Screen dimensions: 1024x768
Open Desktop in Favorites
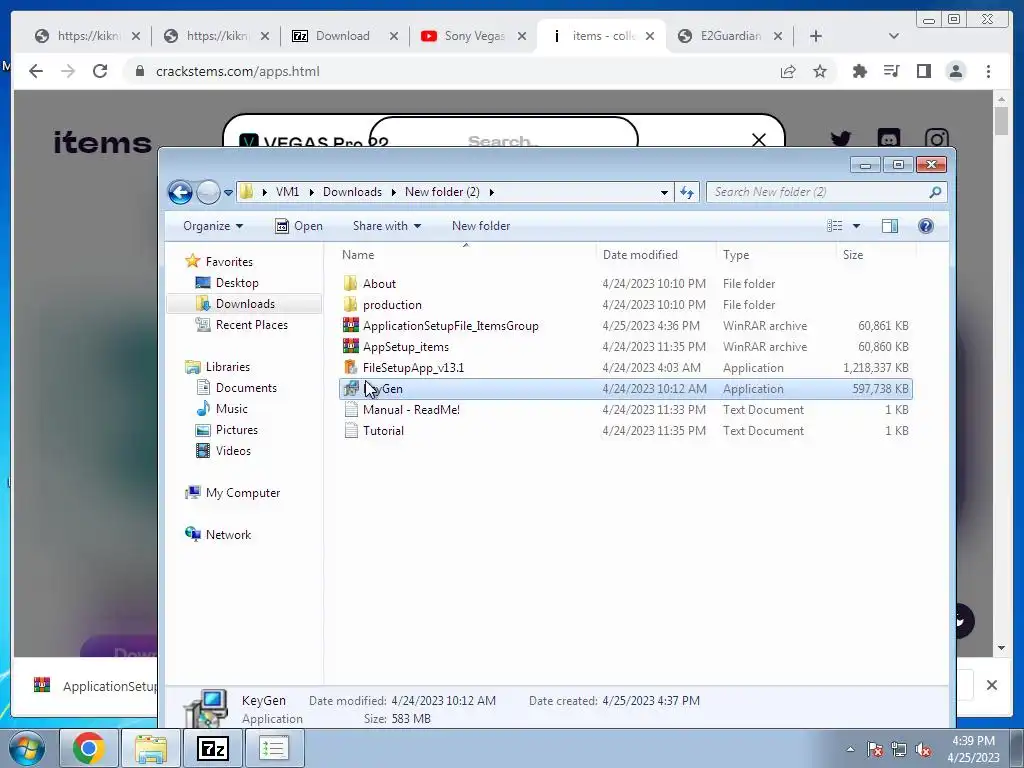pos(237,283)
